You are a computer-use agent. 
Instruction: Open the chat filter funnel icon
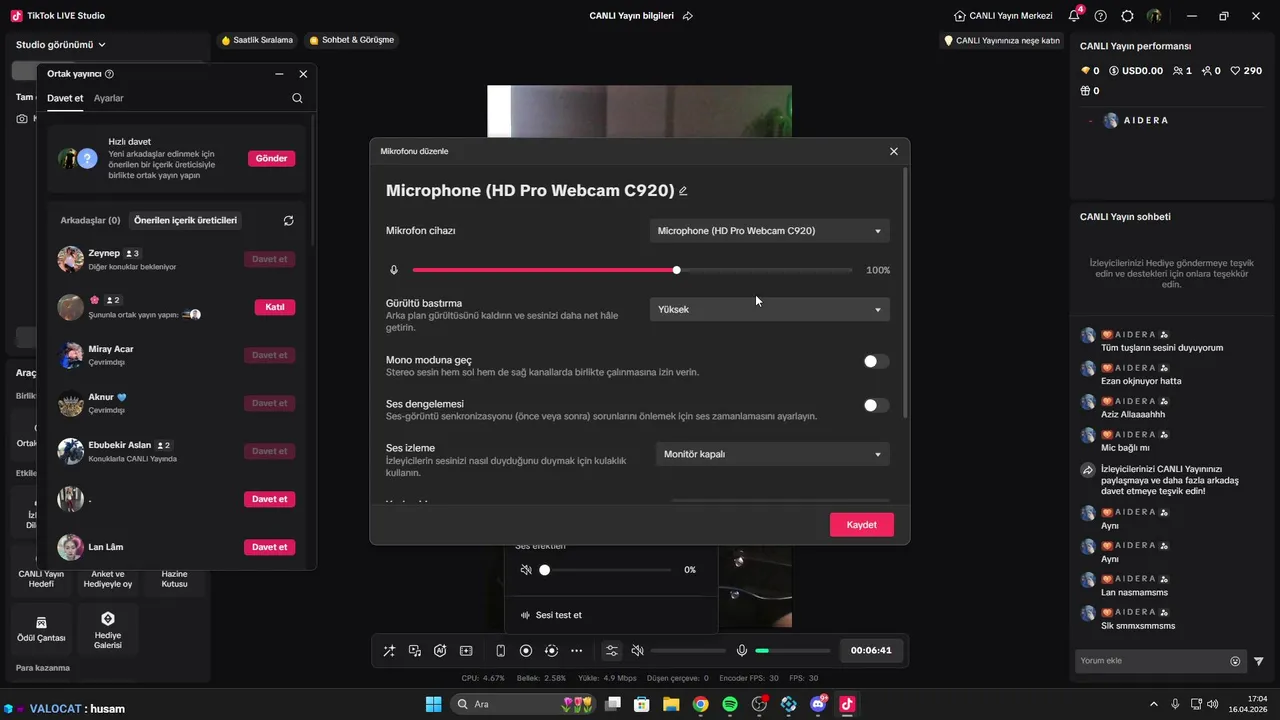coord(1259,661)
